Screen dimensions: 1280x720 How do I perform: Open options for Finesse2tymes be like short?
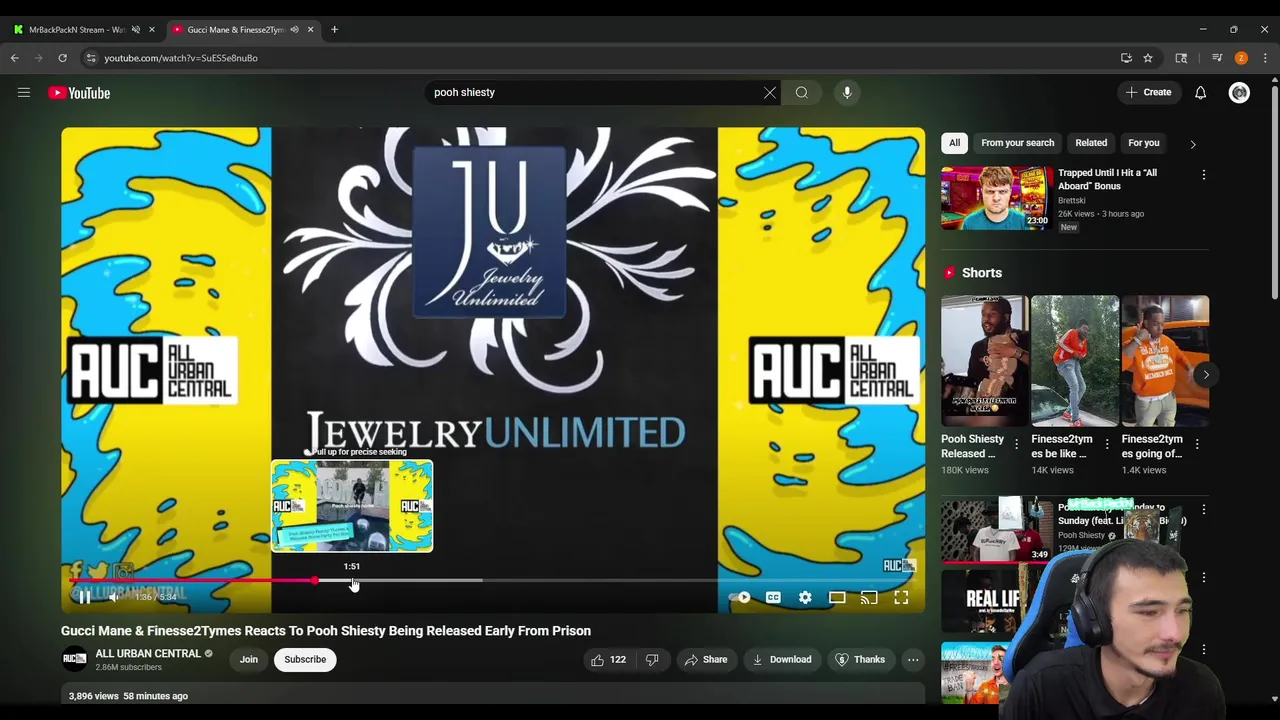[x=1106, y=443]
